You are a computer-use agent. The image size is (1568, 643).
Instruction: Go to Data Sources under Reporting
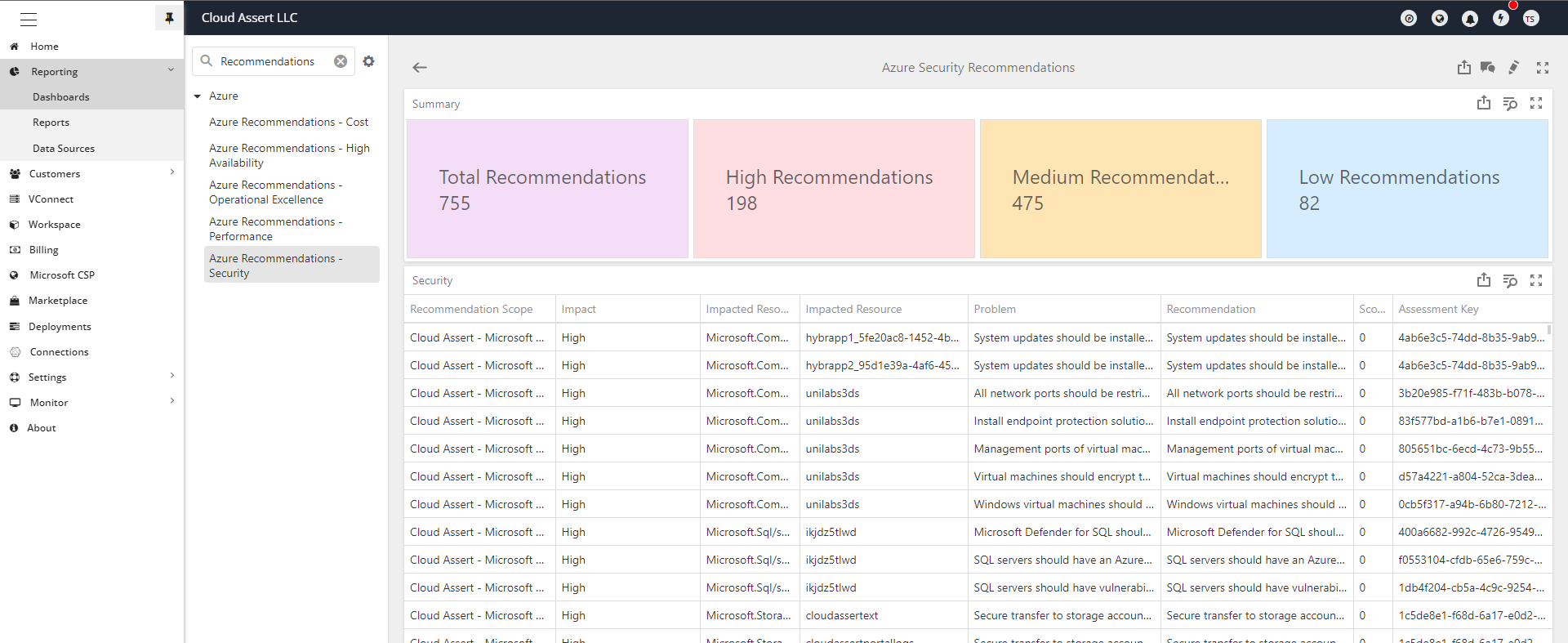coord(64,149)
